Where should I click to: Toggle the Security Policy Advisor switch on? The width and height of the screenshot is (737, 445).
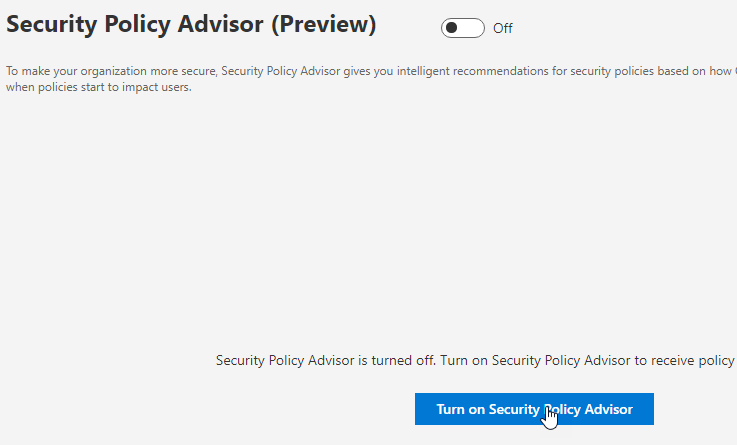click(x=462, y=28)
